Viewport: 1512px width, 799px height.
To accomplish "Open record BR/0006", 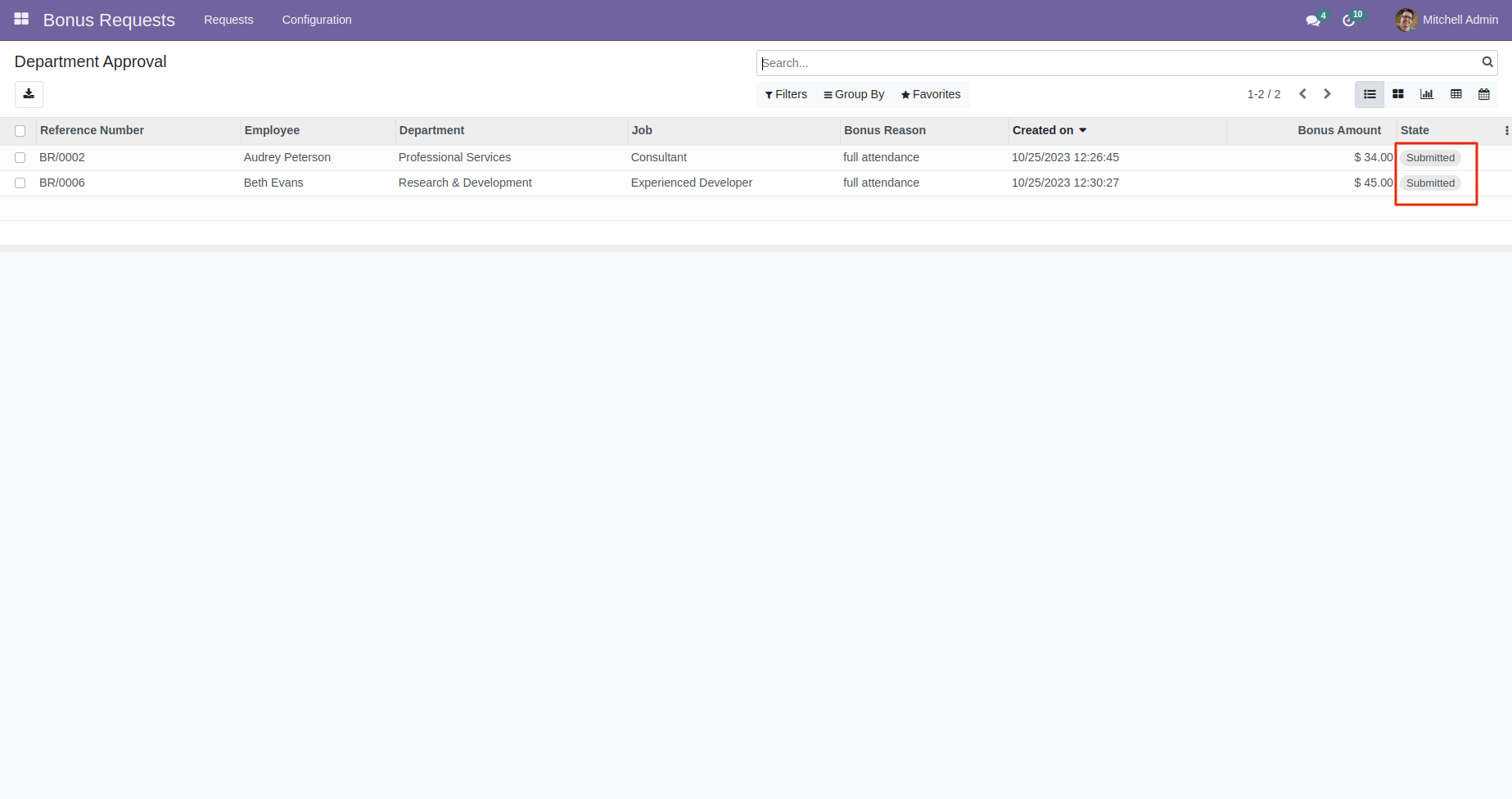I will 62,183.
